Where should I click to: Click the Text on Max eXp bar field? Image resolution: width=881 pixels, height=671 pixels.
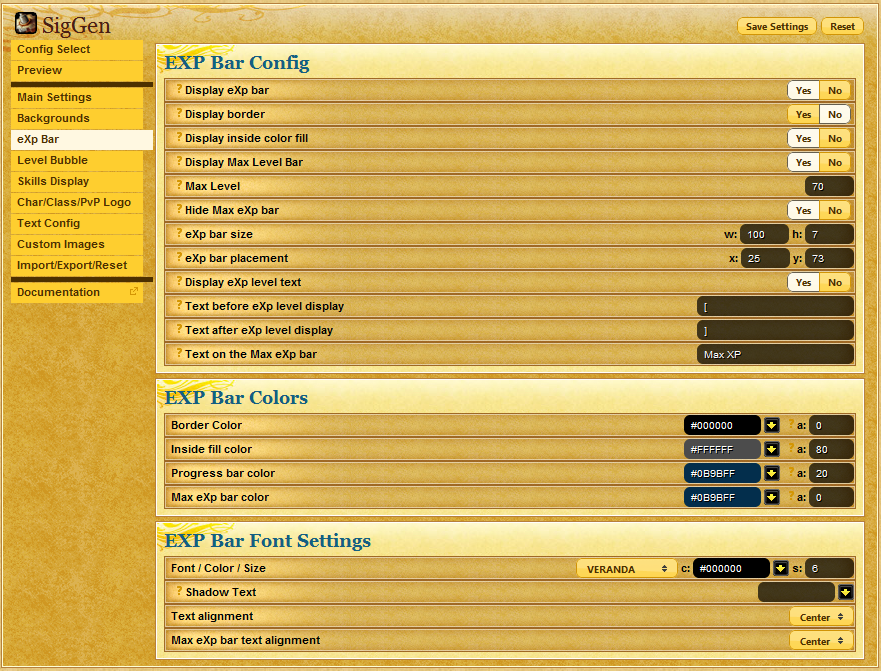[775, 354]
